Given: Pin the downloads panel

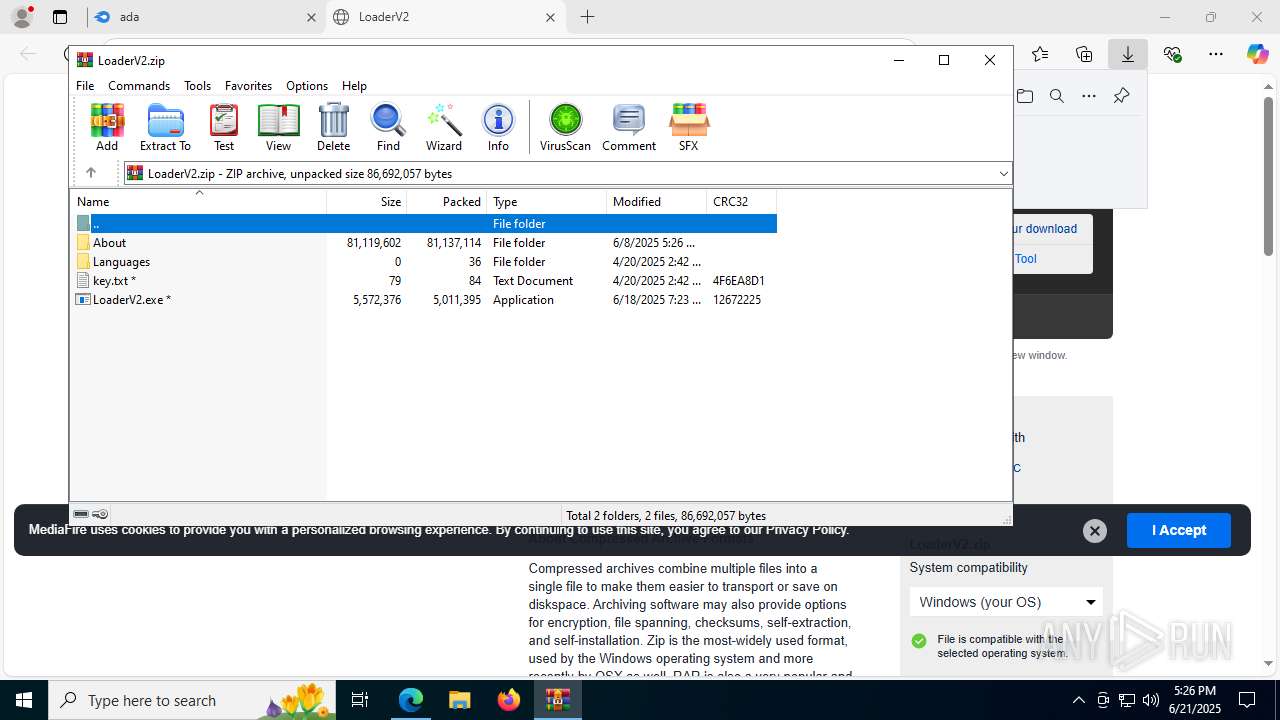Looking at the screenshot, I should pos(1121,96).
